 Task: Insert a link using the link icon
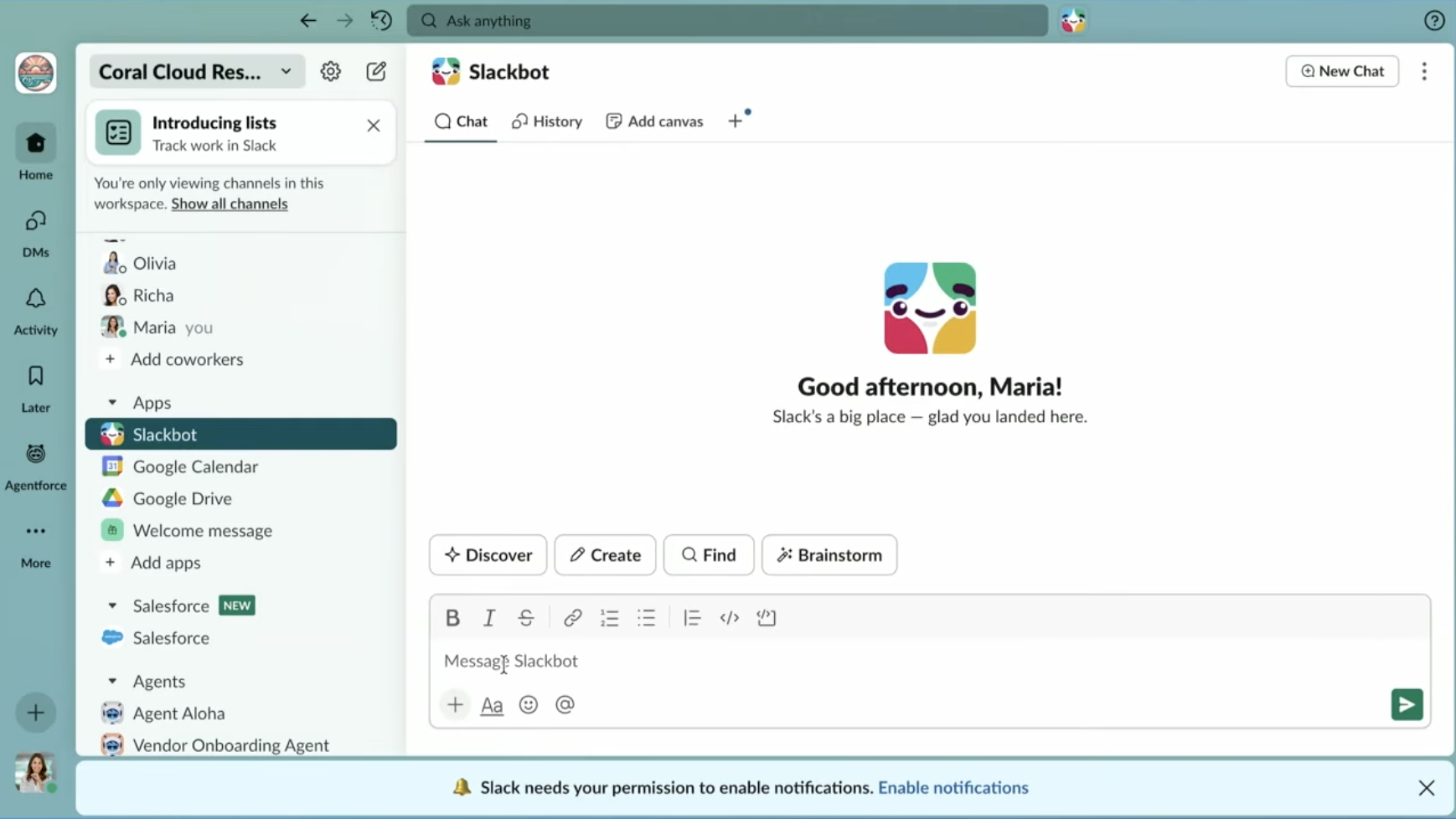[571, 617]
